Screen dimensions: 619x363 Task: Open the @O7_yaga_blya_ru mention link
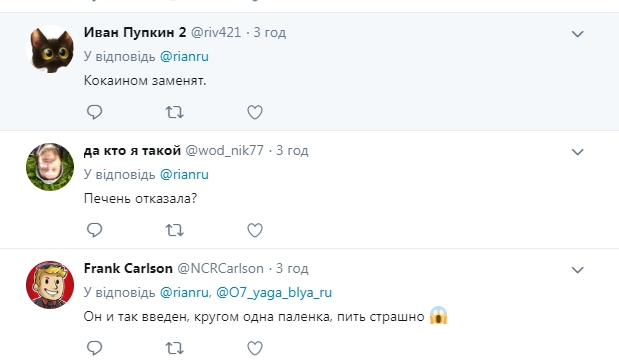click(x=274, y=293)
